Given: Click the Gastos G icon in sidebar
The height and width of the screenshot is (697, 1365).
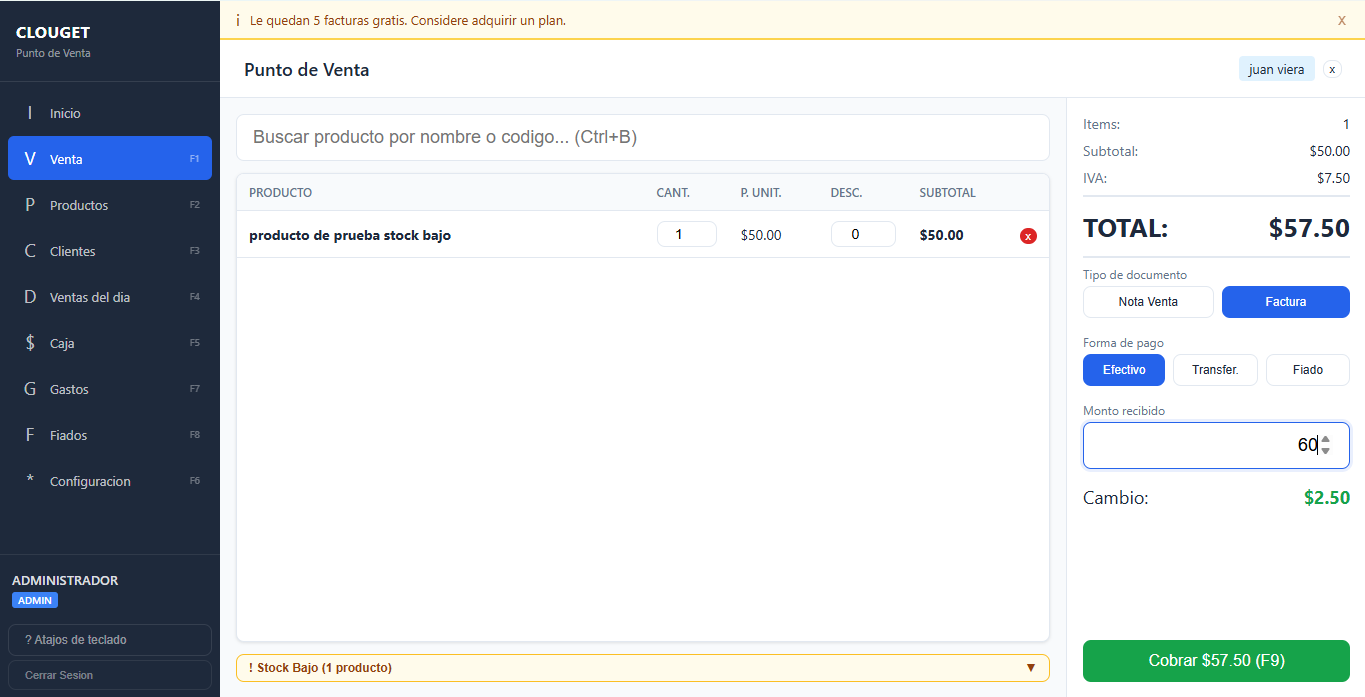Looking at the screenshot, I should [x=30, y=389].
